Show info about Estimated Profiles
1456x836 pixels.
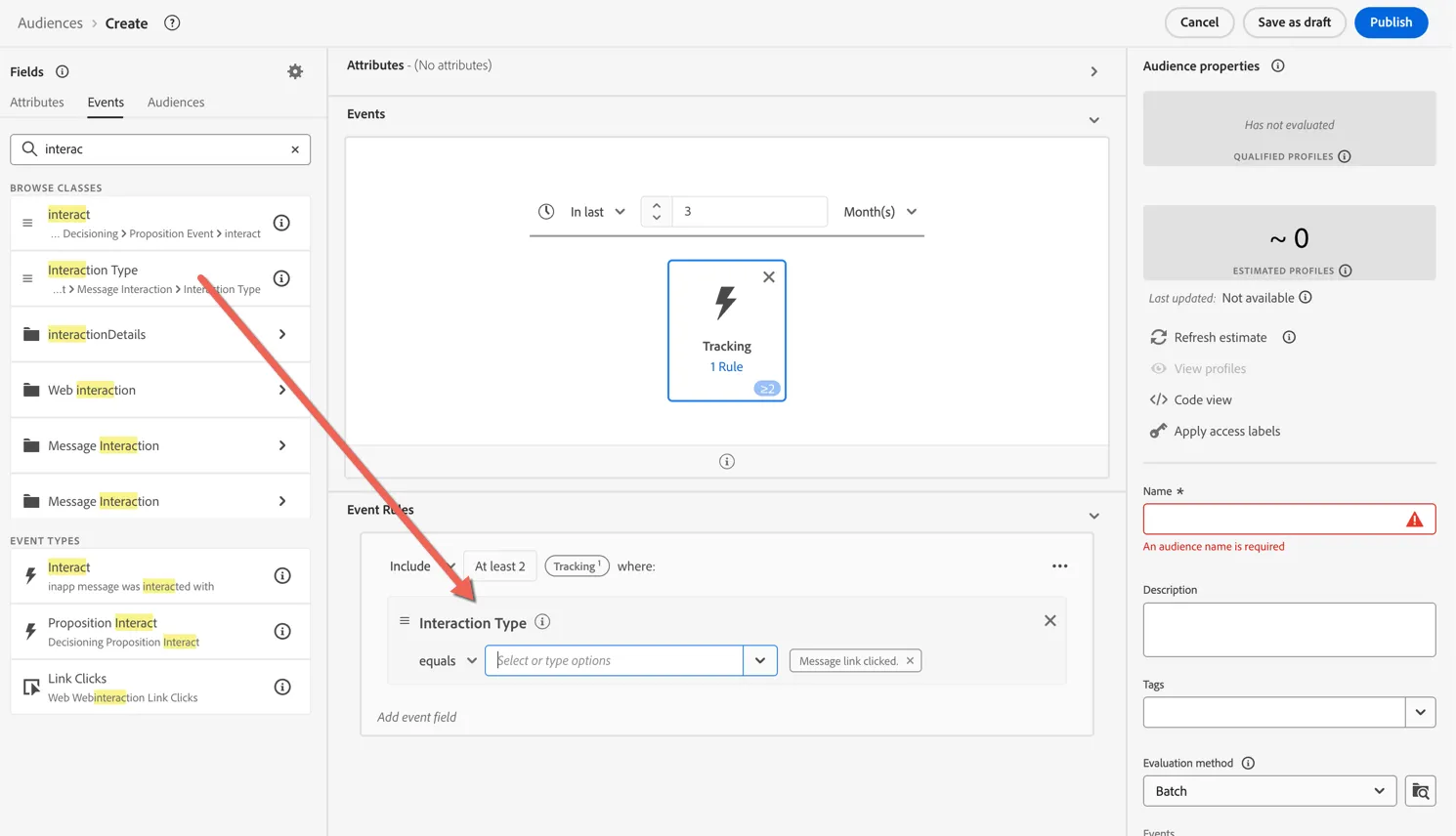click(x=1346, y=271)
